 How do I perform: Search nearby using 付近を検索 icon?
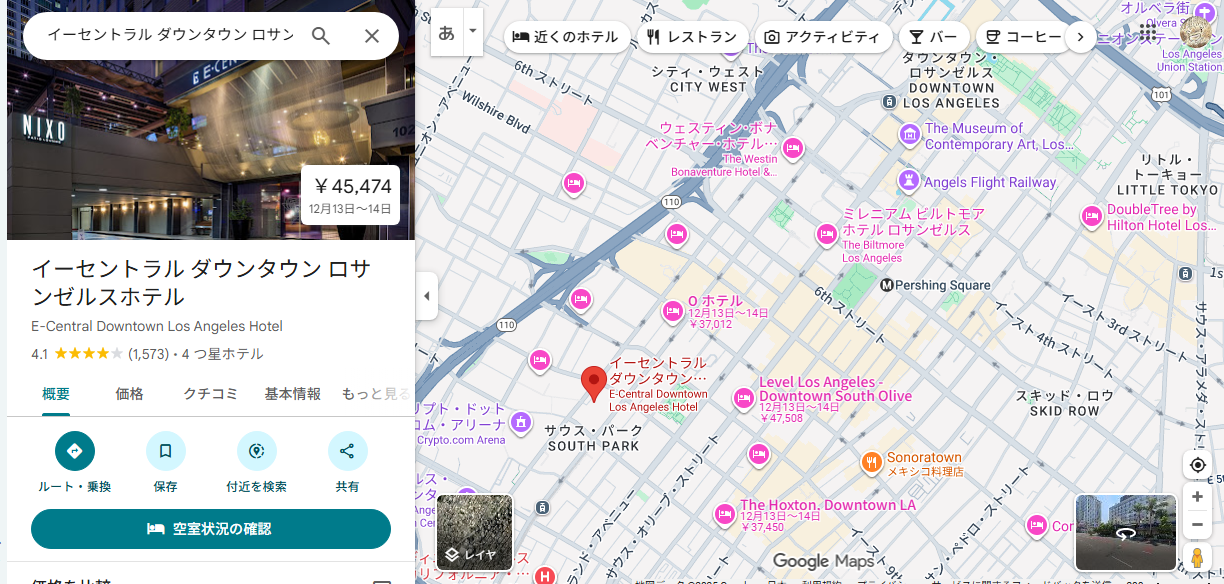coord(256,452)
